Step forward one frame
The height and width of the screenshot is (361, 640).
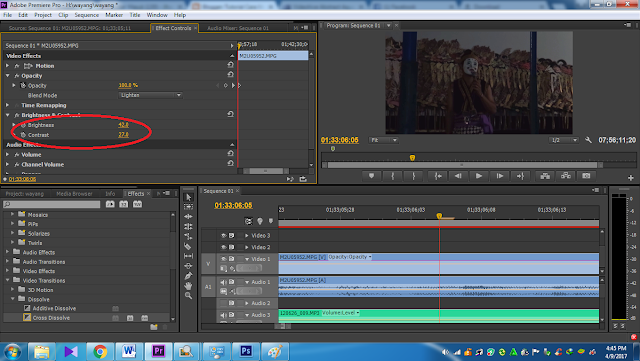[x=500, y=176]
